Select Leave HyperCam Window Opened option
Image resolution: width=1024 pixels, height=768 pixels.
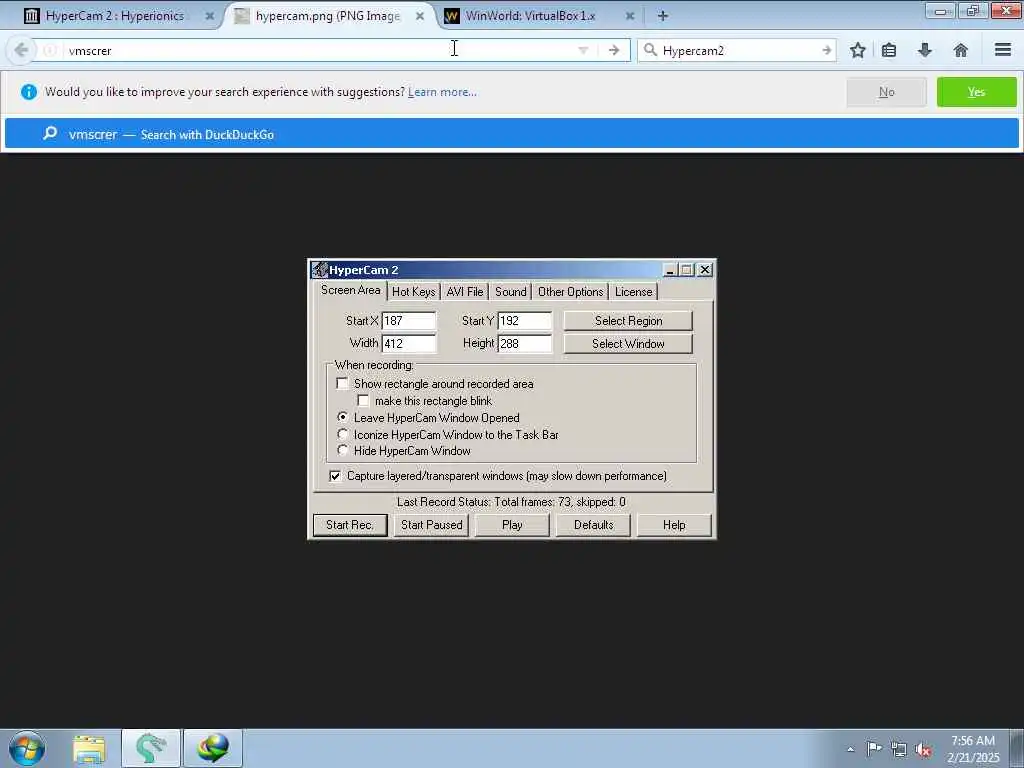(x=342, y=417)
